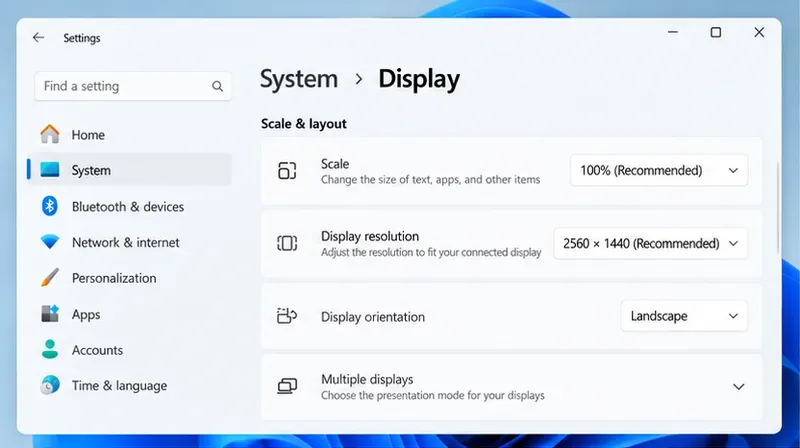Click the Scale & layout heading

[x=304, y=123]
